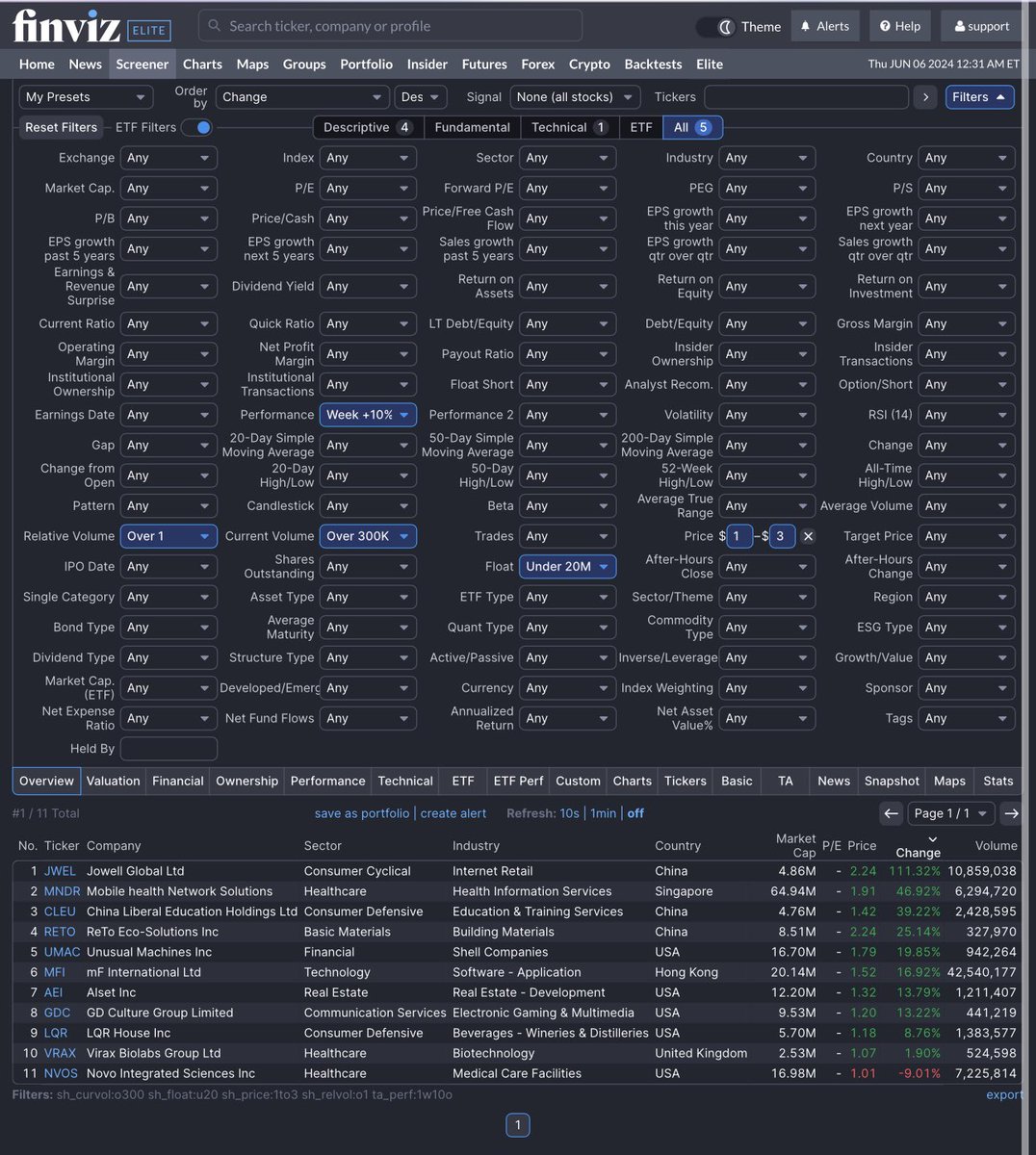Click the Price maximum input field
This screenshot has width=1036, height=1155.
pos(782,536)
